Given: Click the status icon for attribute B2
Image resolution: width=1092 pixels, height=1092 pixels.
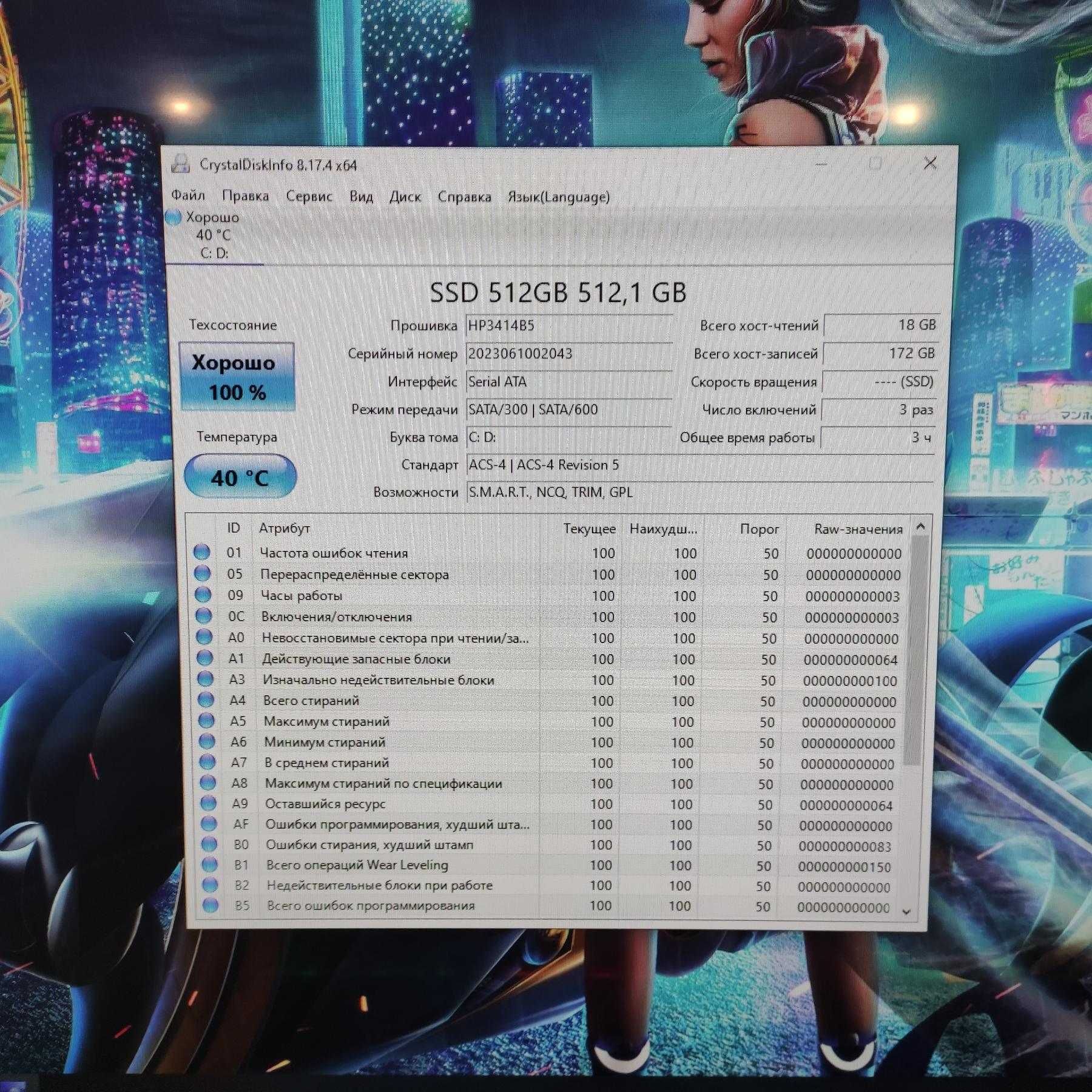Looking at the screenshot, I should point(210,885).
